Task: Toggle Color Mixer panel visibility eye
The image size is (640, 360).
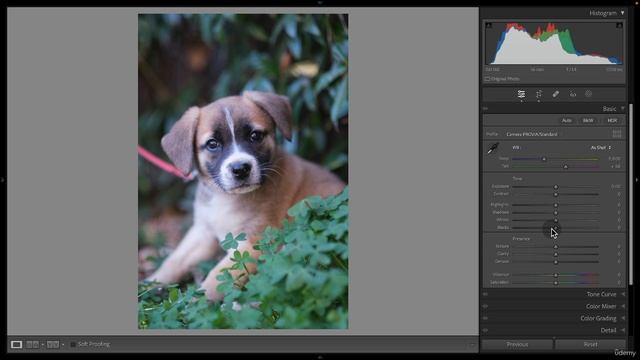Action: [485, 306]
